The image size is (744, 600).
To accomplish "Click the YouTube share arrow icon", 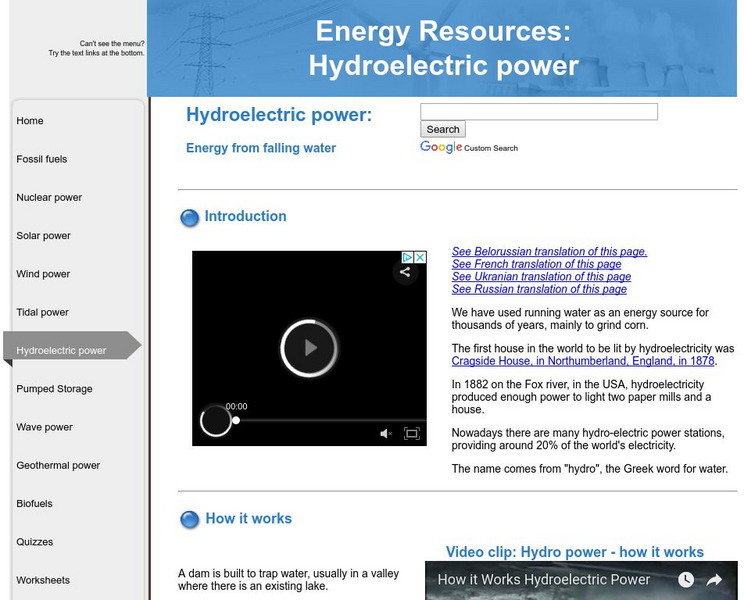I will click(714, 579).
